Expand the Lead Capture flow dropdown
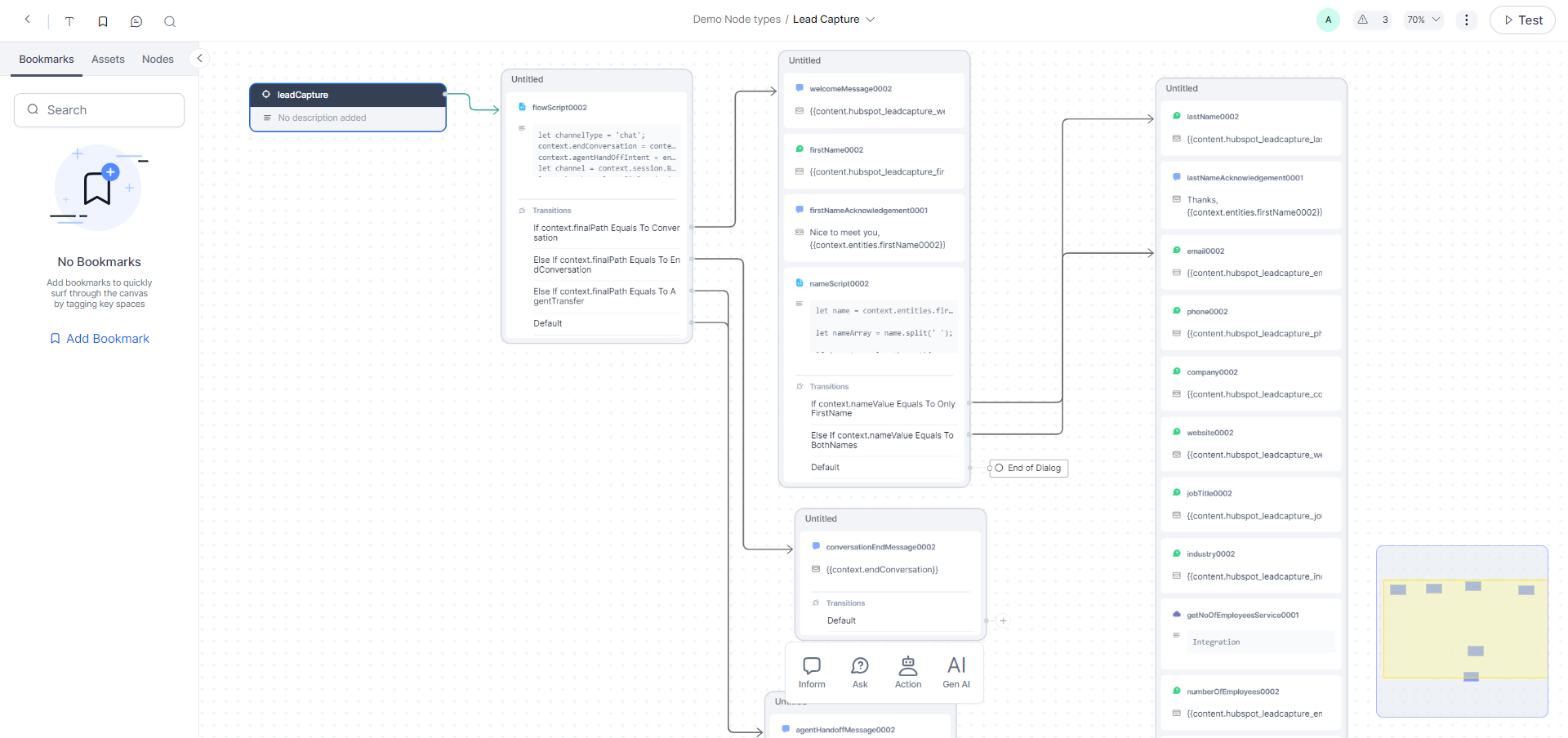1568x738 pixels. tap(870, 20)
